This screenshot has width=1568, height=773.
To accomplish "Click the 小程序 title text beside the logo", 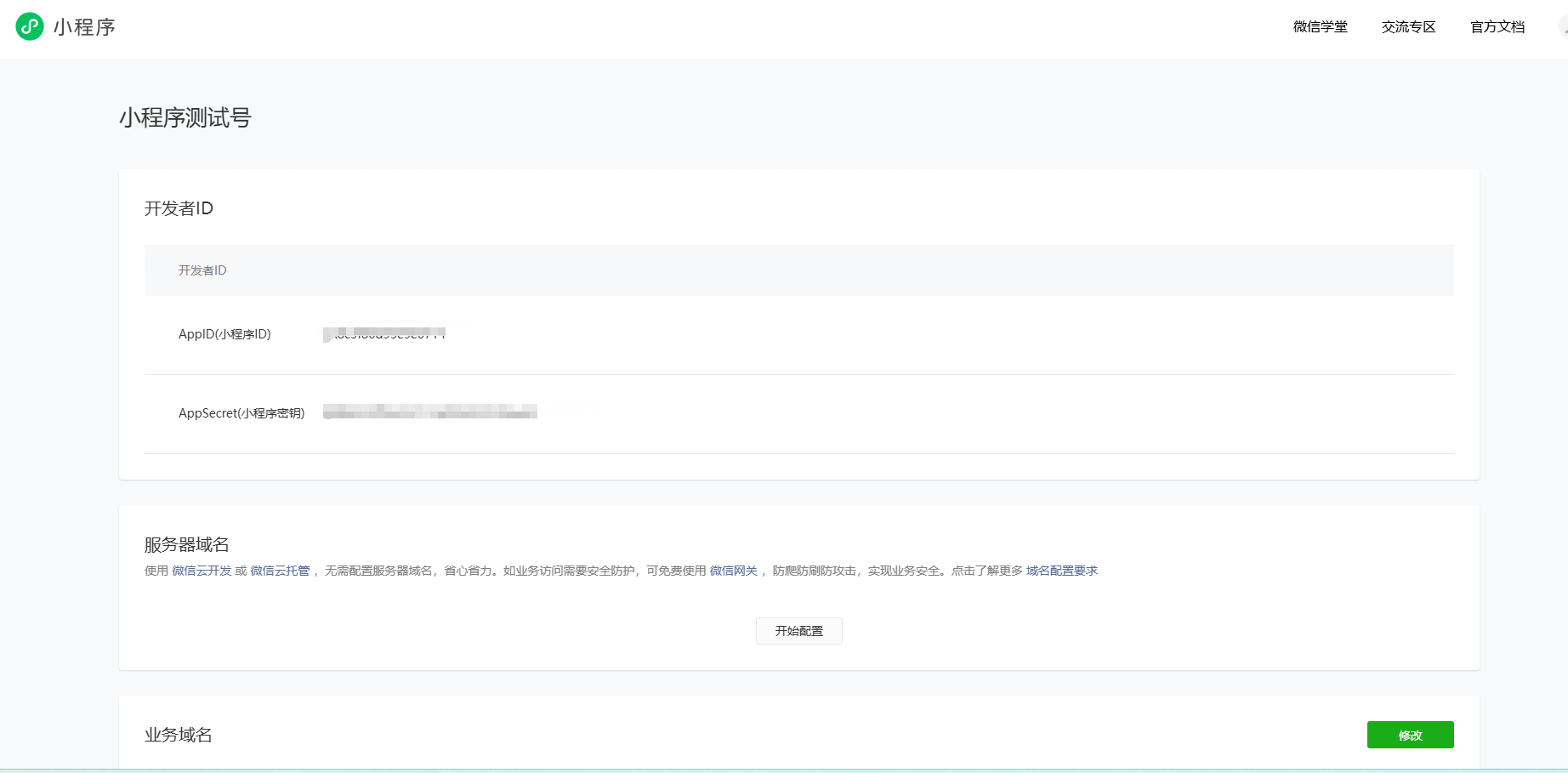I will pos(84,27).
